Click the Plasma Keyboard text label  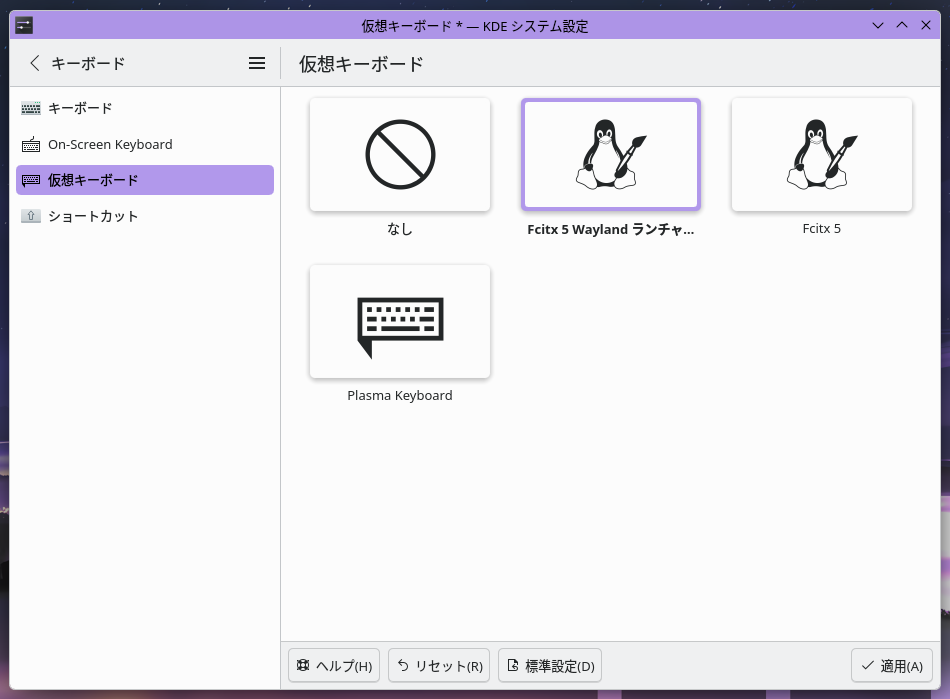point(400,395)
